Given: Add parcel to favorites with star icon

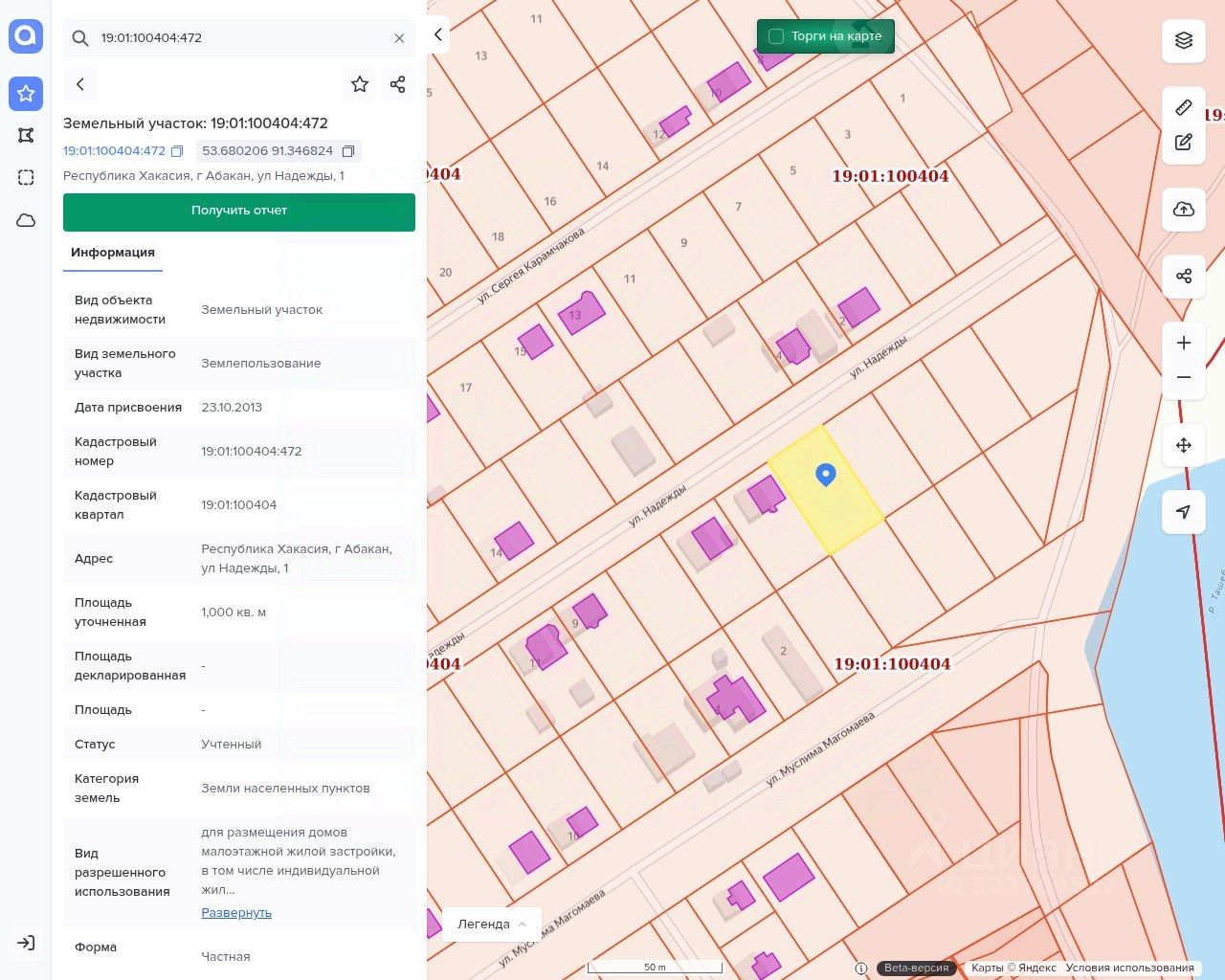Looking at the screenshot, I should coord(360,84).
